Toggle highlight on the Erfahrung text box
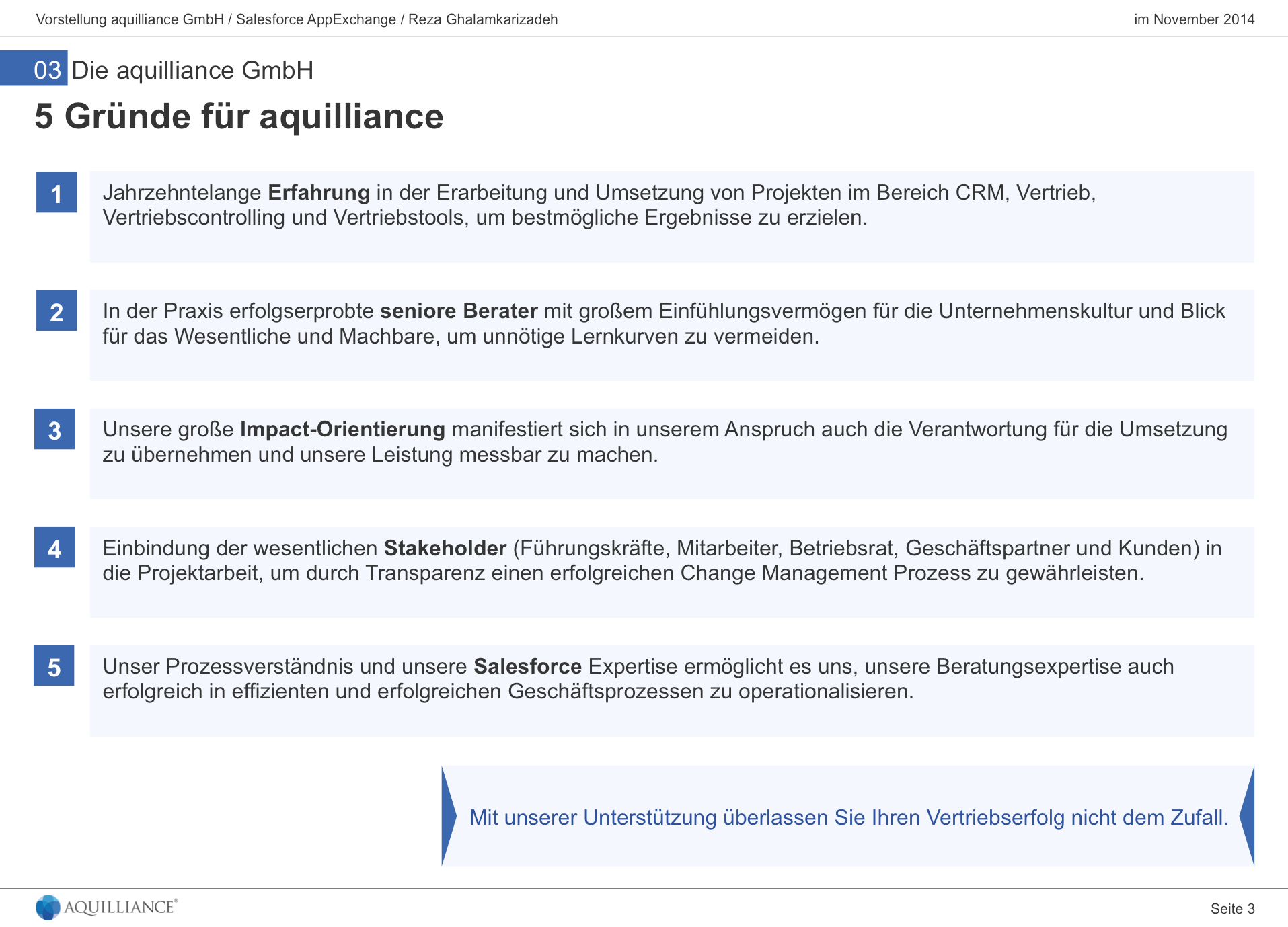 (673, 216)
